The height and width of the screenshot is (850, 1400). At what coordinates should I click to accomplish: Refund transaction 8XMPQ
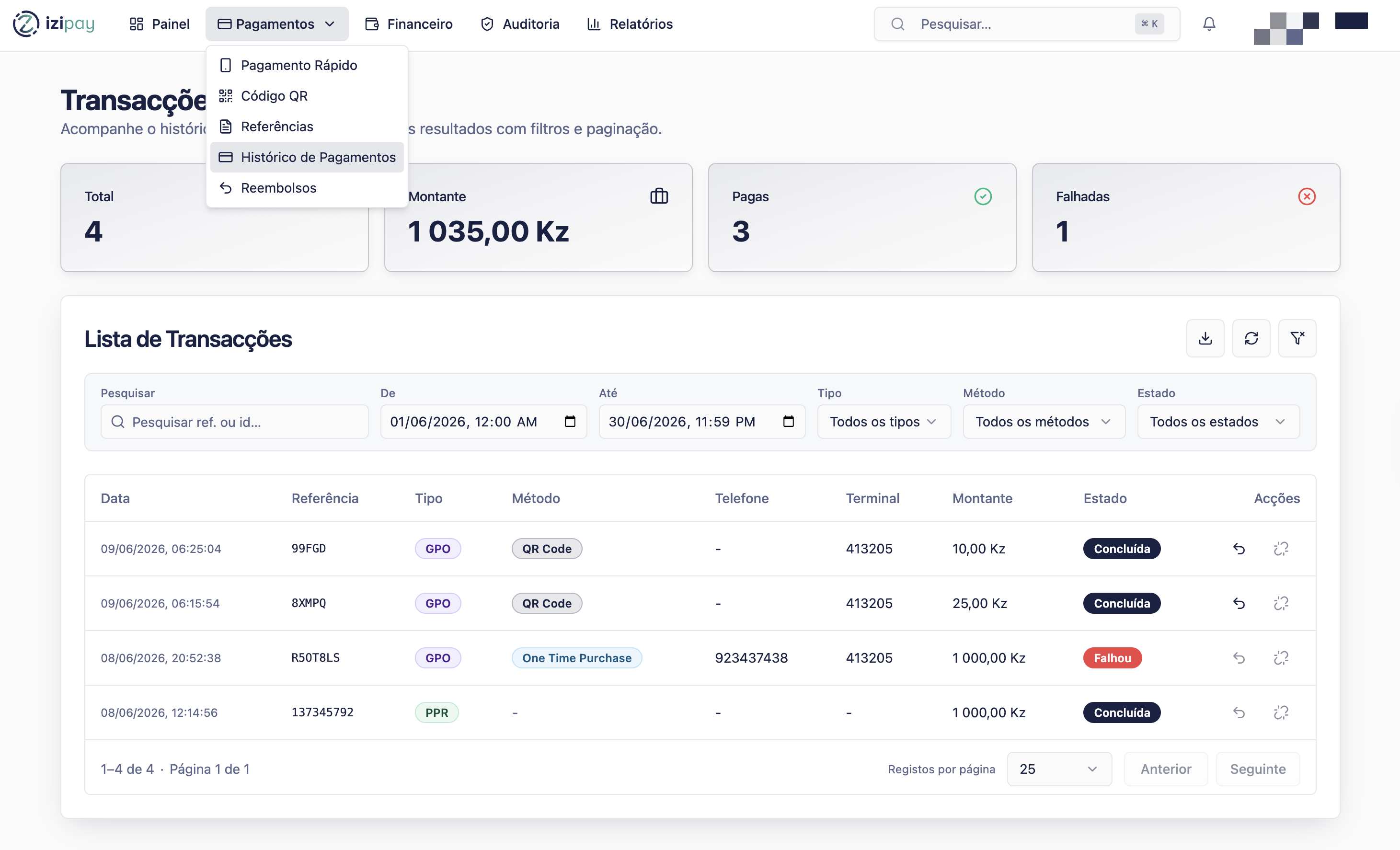[1239, 603]
